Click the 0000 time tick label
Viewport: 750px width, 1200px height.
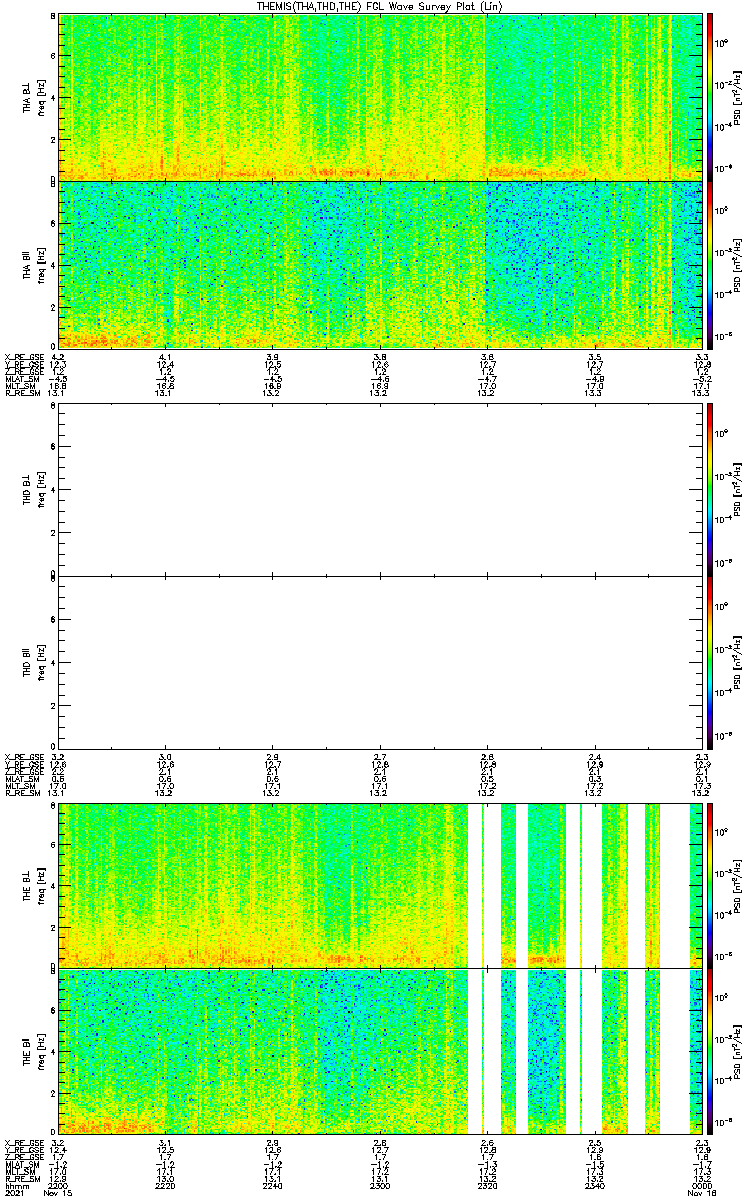(x=702, y=1184)
